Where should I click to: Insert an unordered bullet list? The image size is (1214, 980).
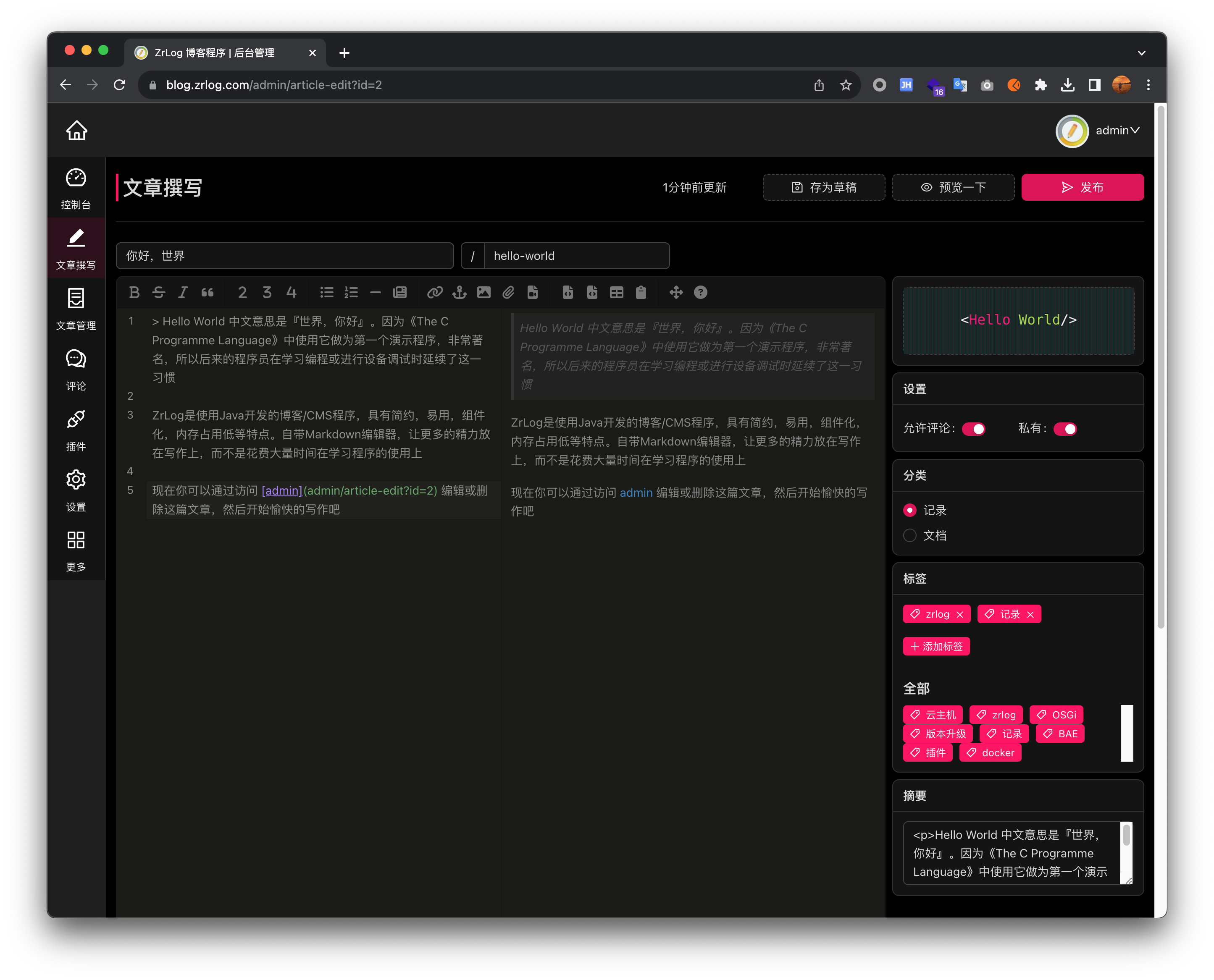click(326, 292)
